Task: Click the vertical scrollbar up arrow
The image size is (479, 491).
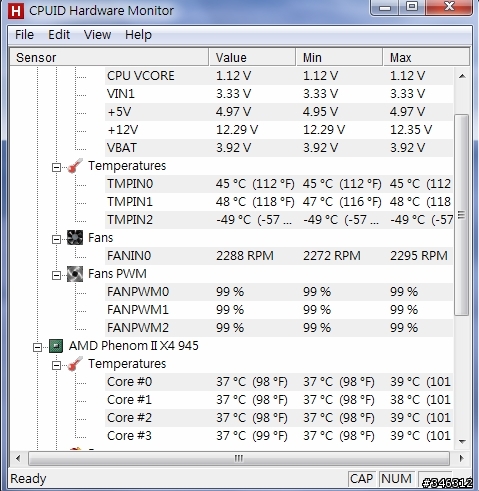Action: point(462,76)
